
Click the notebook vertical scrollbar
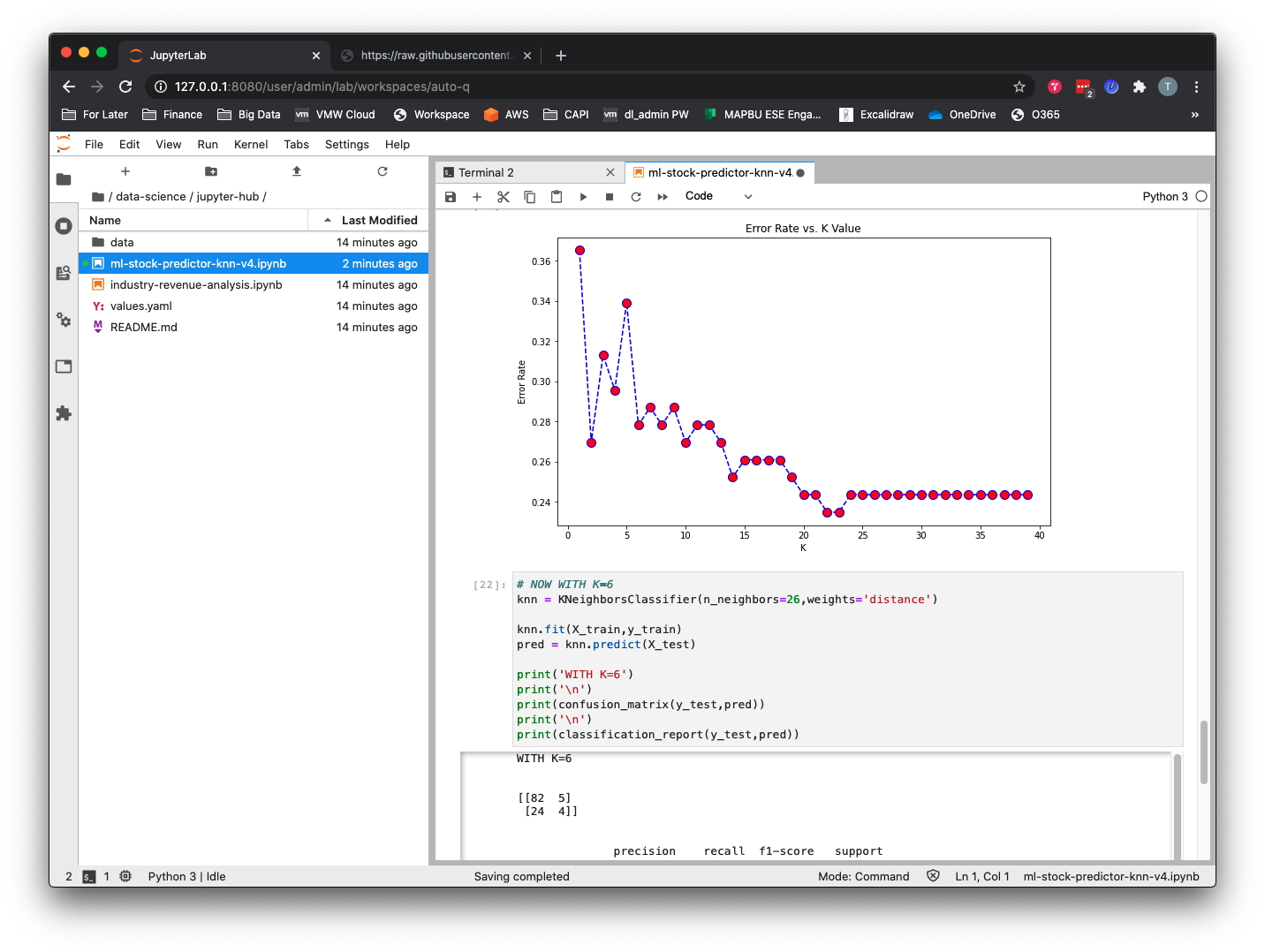pyautogui.click(x=1203, y=752)
